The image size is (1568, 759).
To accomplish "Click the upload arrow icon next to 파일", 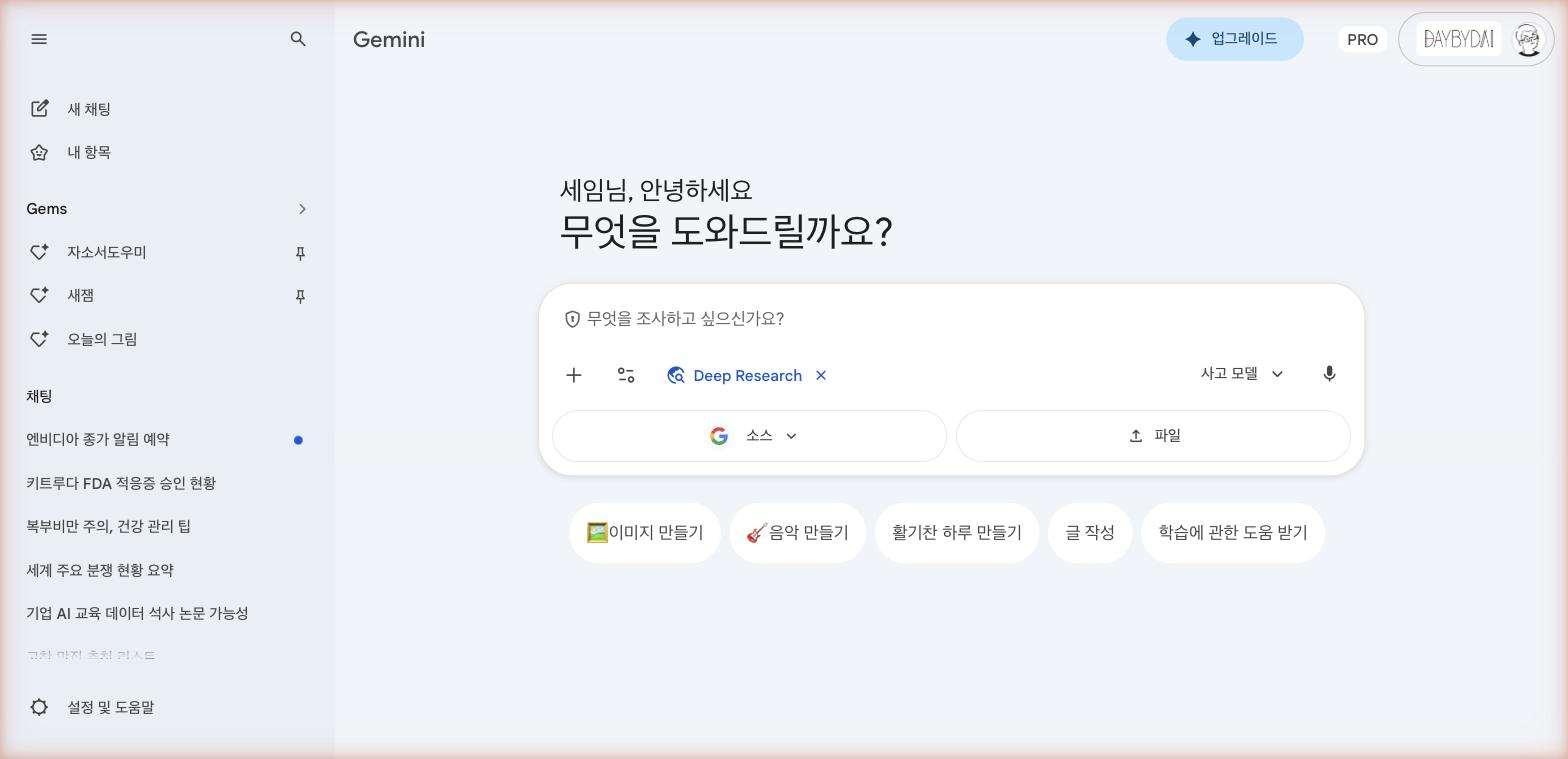I will [x=1136, y=436].
